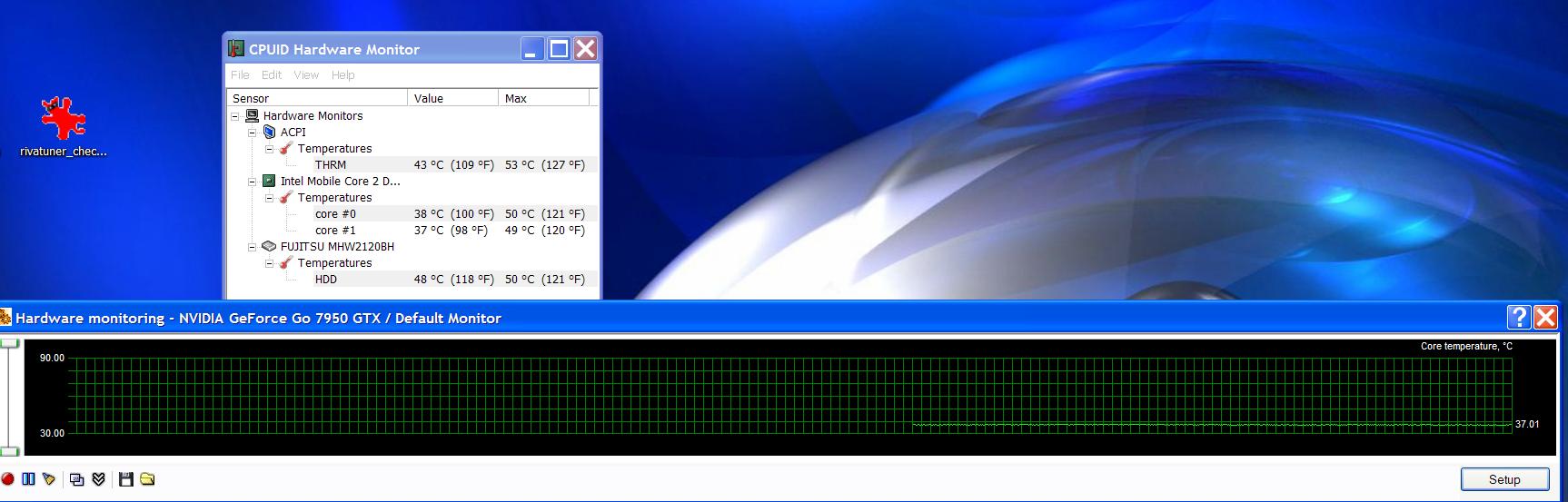
Task: Collapse Temperatures under ACPI
Action: coord(270,149)
